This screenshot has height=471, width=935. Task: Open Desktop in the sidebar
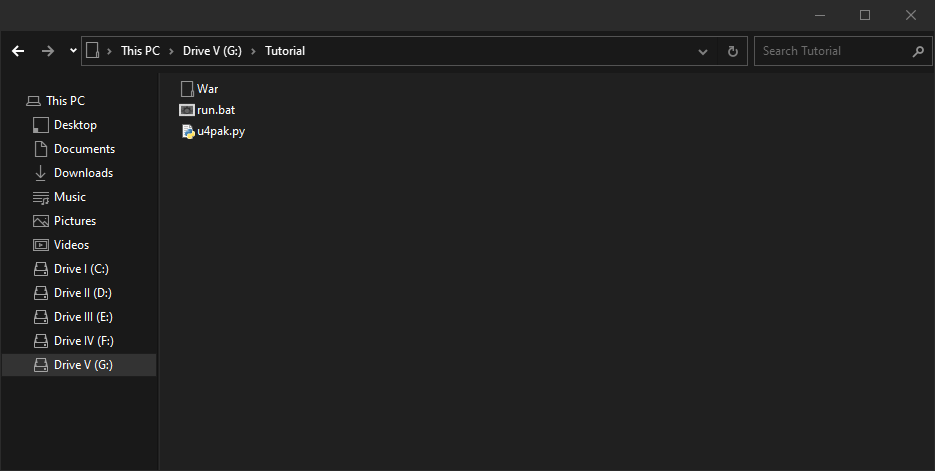tap(75, 125)
